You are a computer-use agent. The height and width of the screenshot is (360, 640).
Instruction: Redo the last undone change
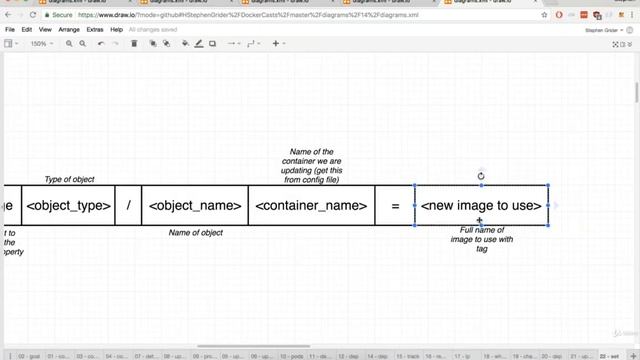click(x=116, y=43)
